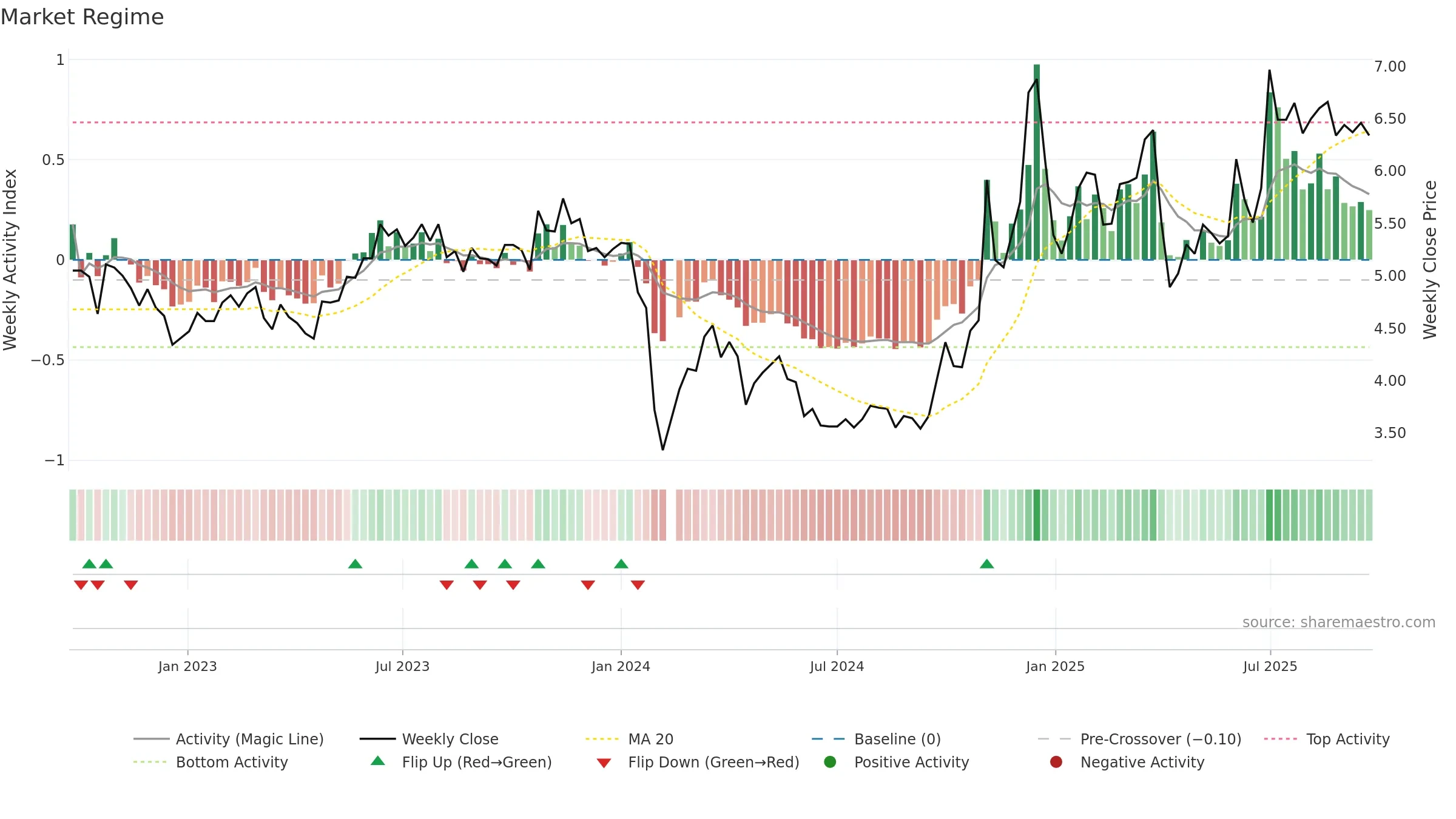Toggle Top Activity legend entry
The width and height of the screenshot is (1456, 819).
tap(1326, 739)
